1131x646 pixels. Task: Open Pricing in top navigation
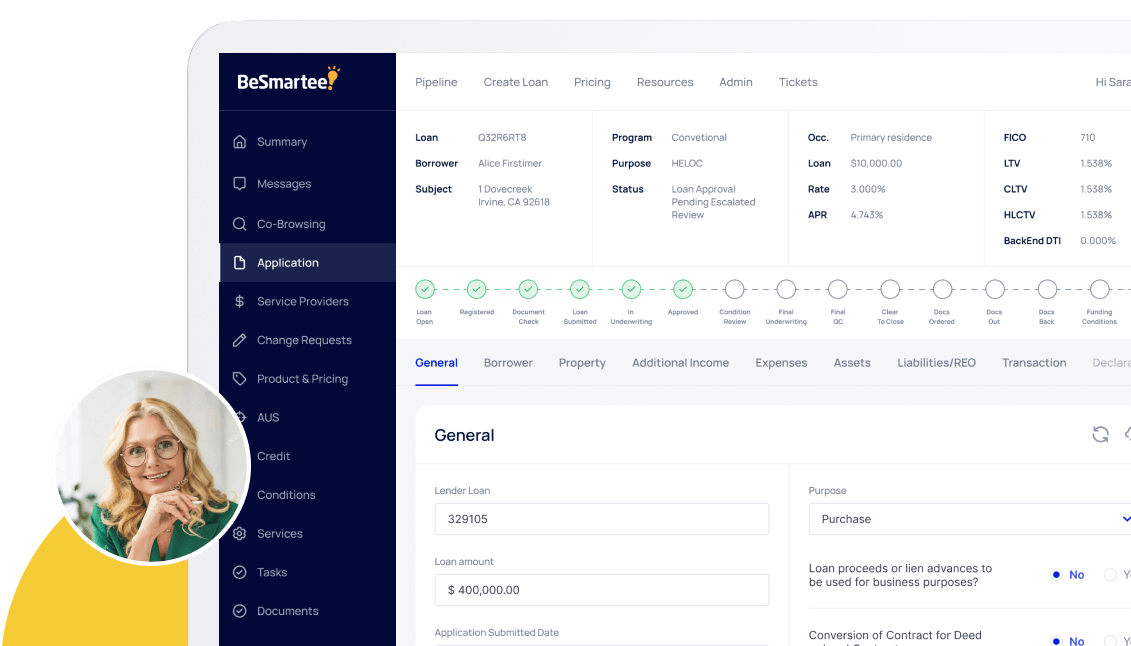(592, 82)
